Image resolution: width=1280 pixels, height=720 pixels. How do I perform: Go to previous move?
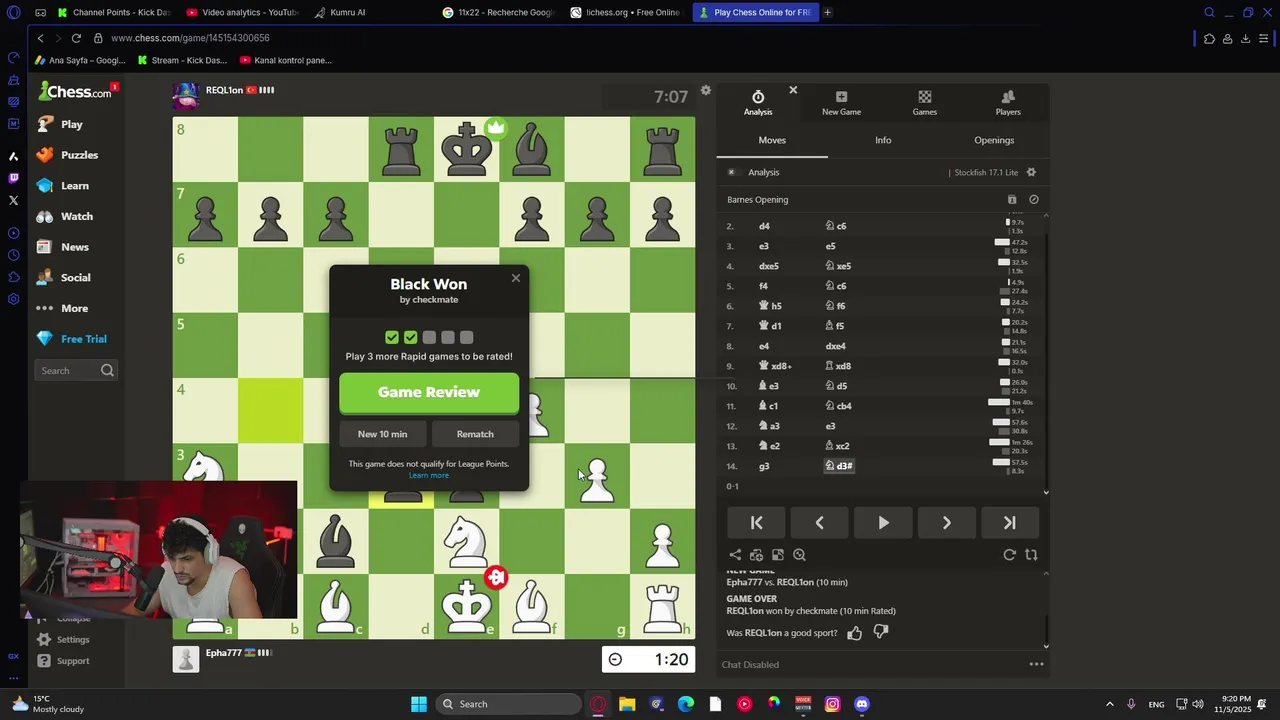[x=820, y=523]
